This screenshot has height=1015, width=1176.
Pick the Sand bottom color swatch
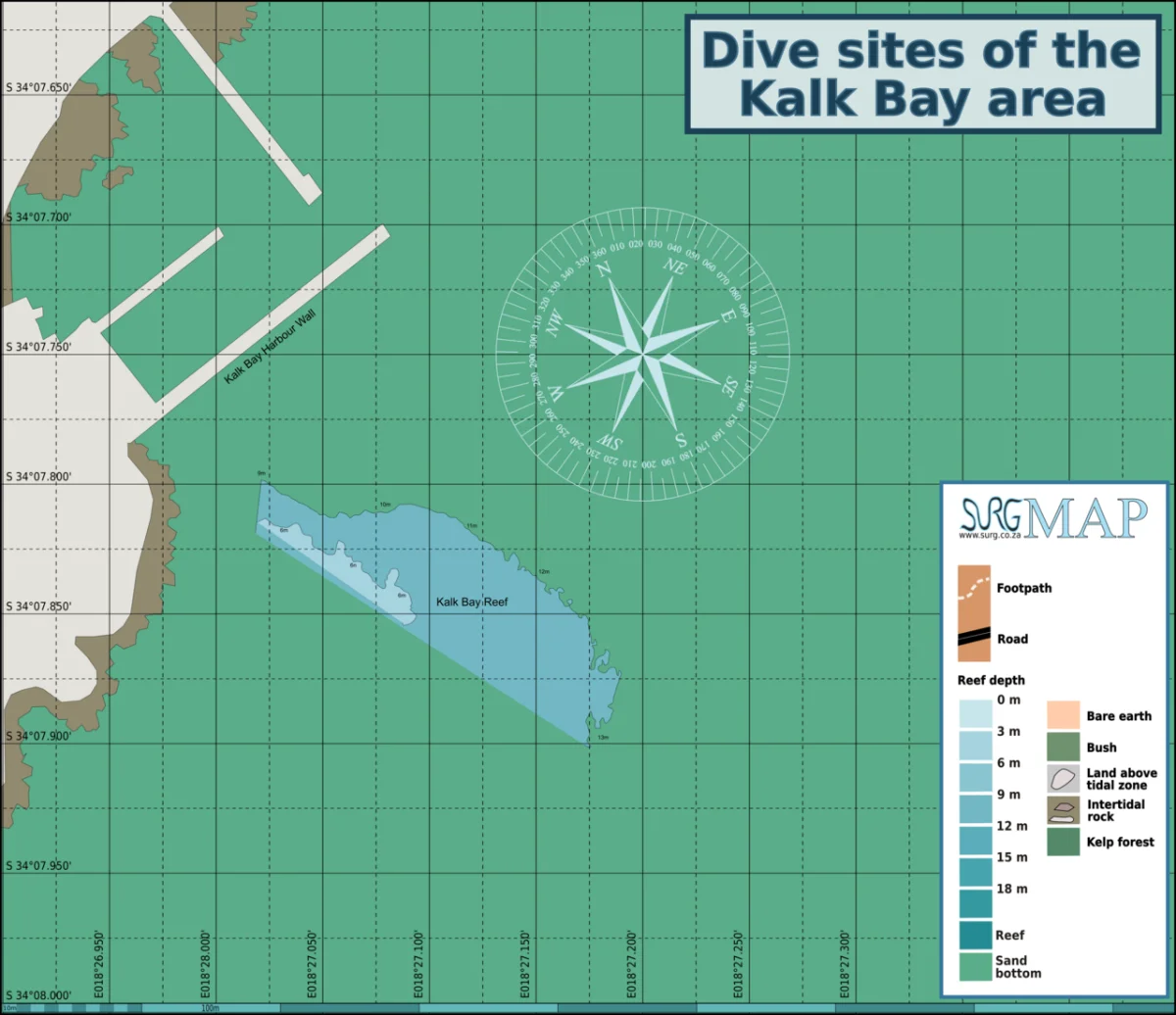[x=974, y=967]
